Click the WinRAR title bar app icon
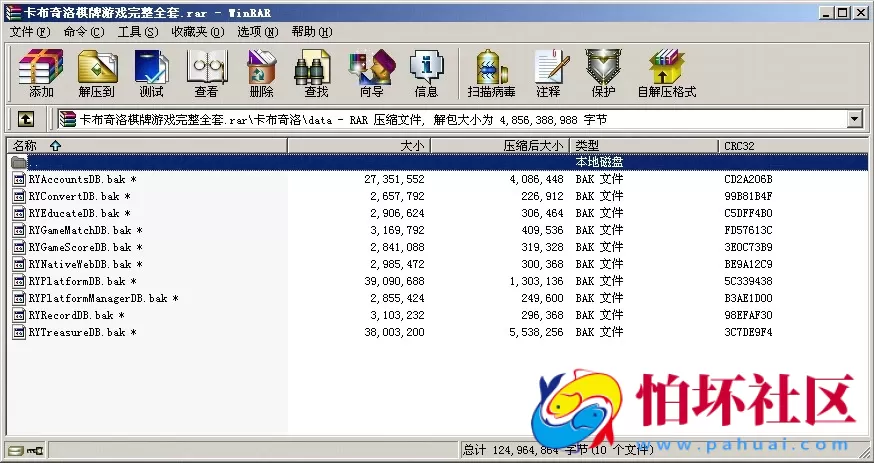874x463 pixels. click(13, 12)
